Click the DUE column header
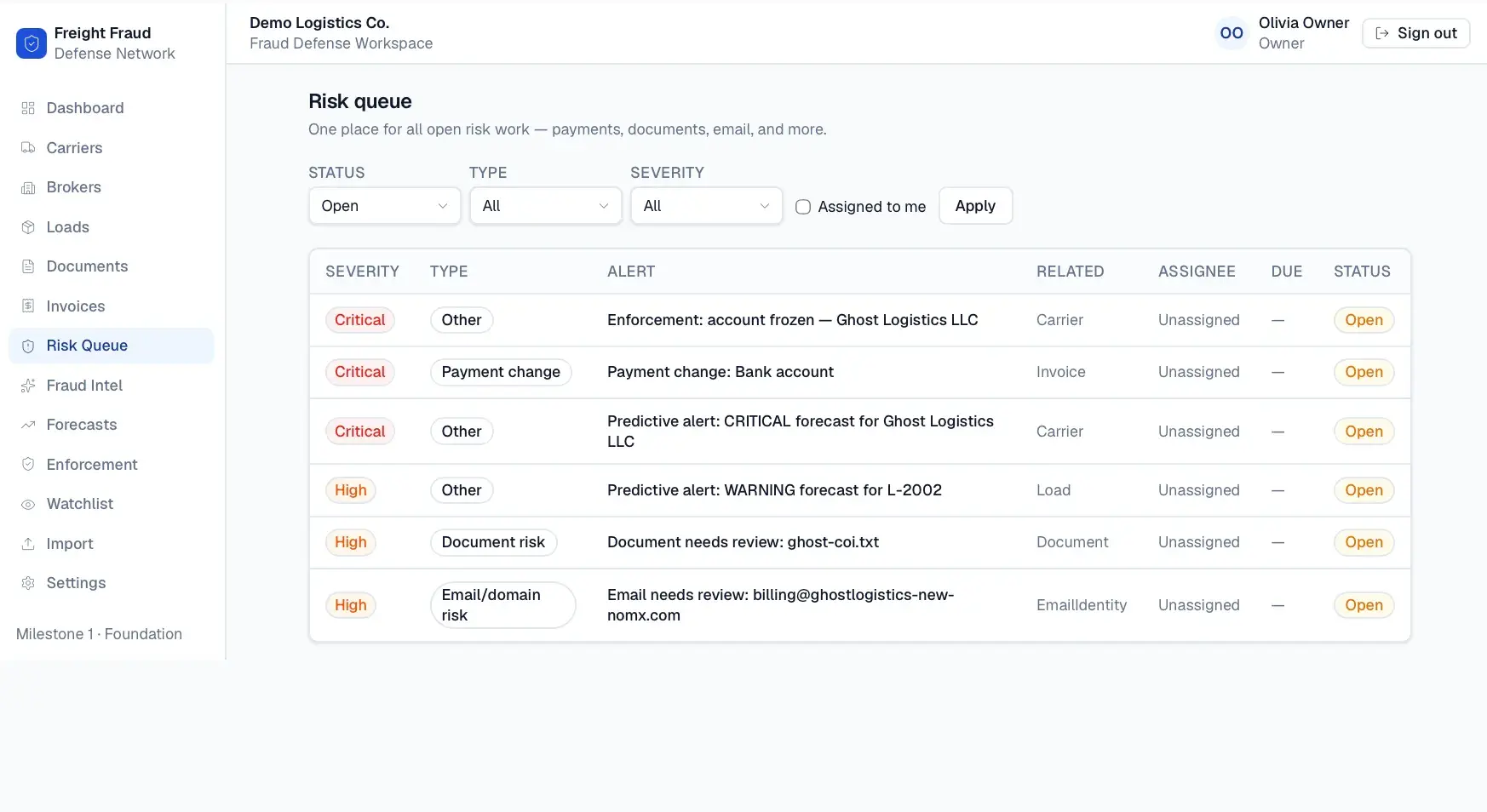This screenshot has width=1487, height=812. (x=1287, y=272)
